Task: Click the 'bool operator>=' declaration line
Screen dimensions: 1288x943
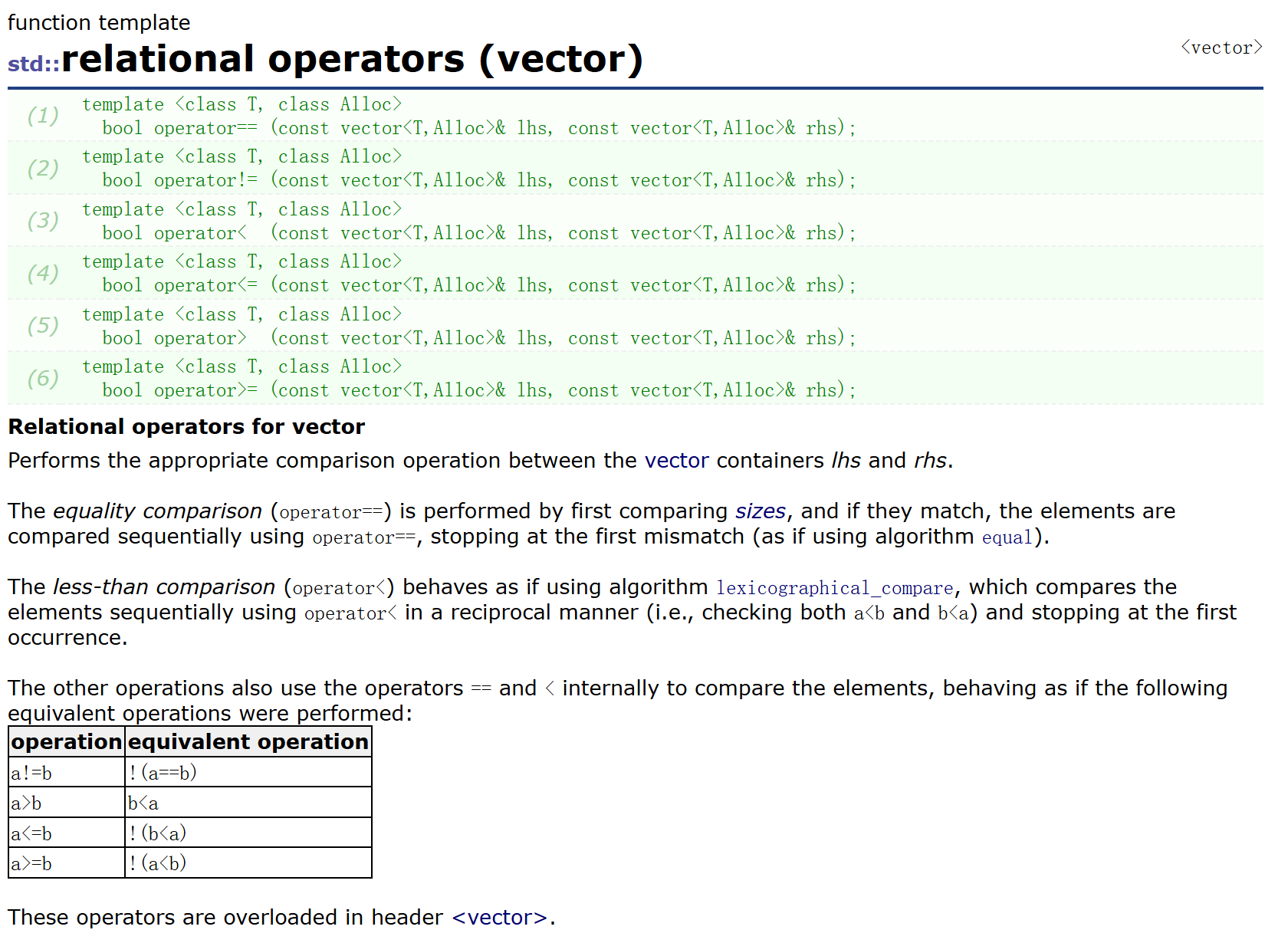Action: point(479,390)
